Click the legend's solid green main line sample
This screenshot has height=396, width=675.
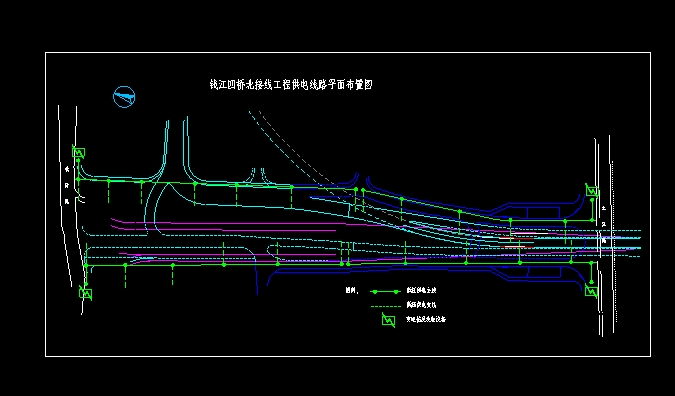385,292
